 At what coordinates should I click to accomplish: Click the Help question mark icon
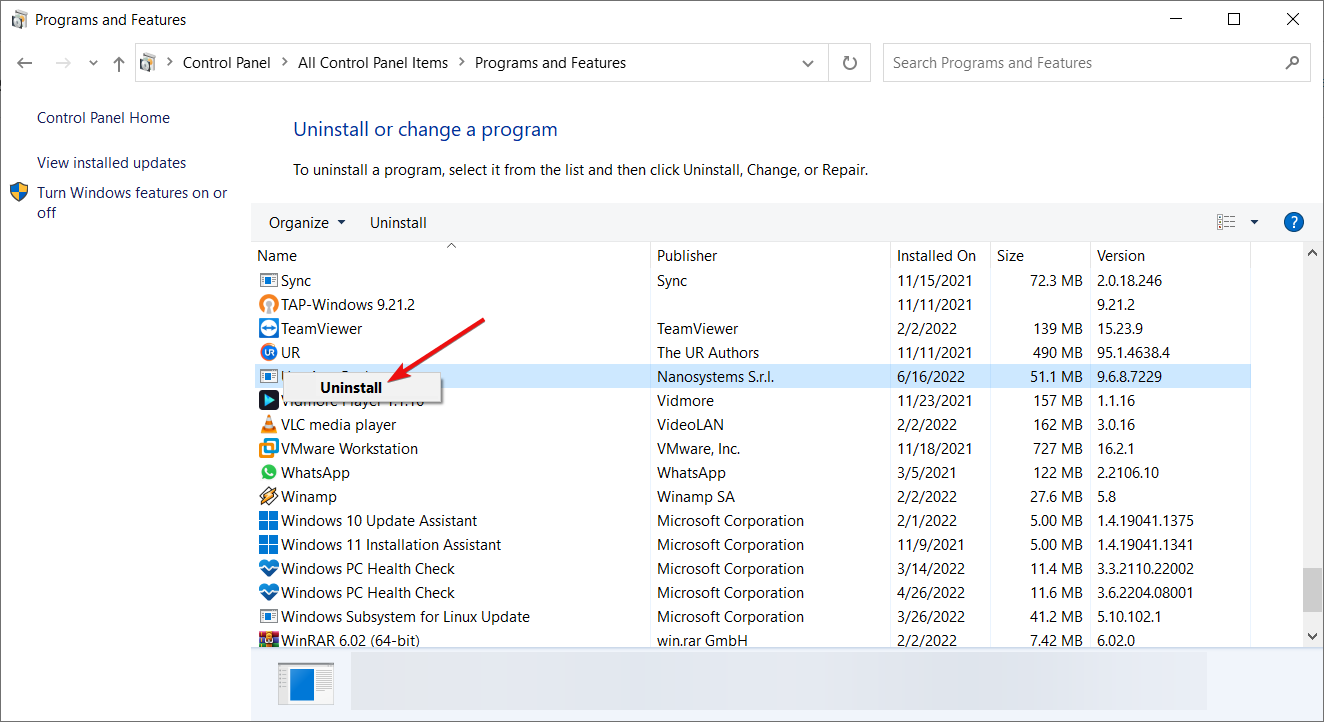pyautogui.click(x=1293, y=222)
